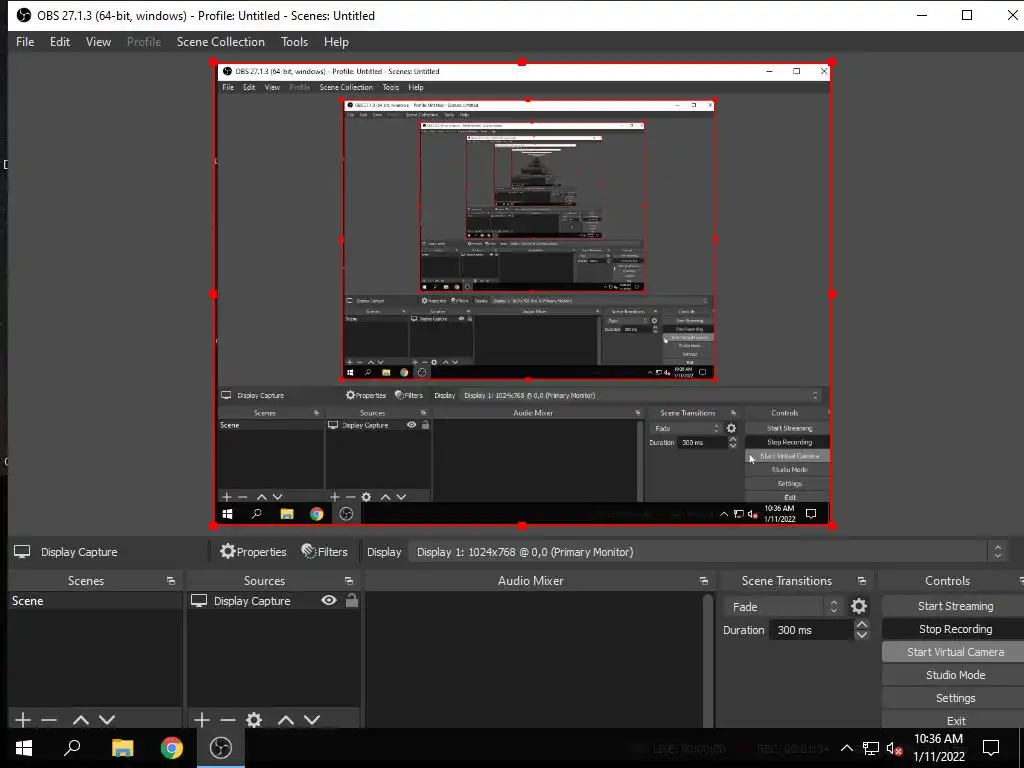The height and width of the screenshot is (768, 1024).
Task: Move the scene up in list
Action: 81,720
